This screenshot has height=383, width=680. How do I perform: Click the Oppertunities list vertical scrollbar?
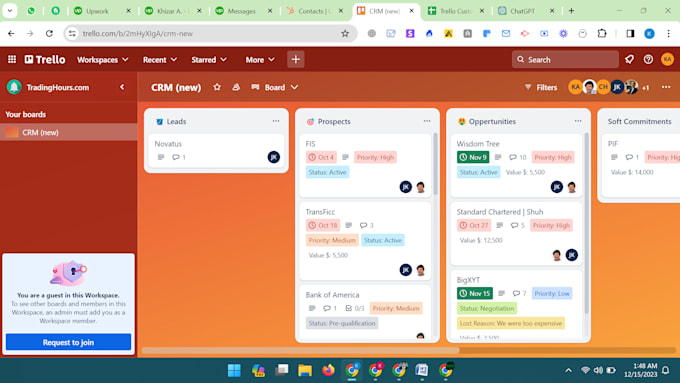click(587, 223)
